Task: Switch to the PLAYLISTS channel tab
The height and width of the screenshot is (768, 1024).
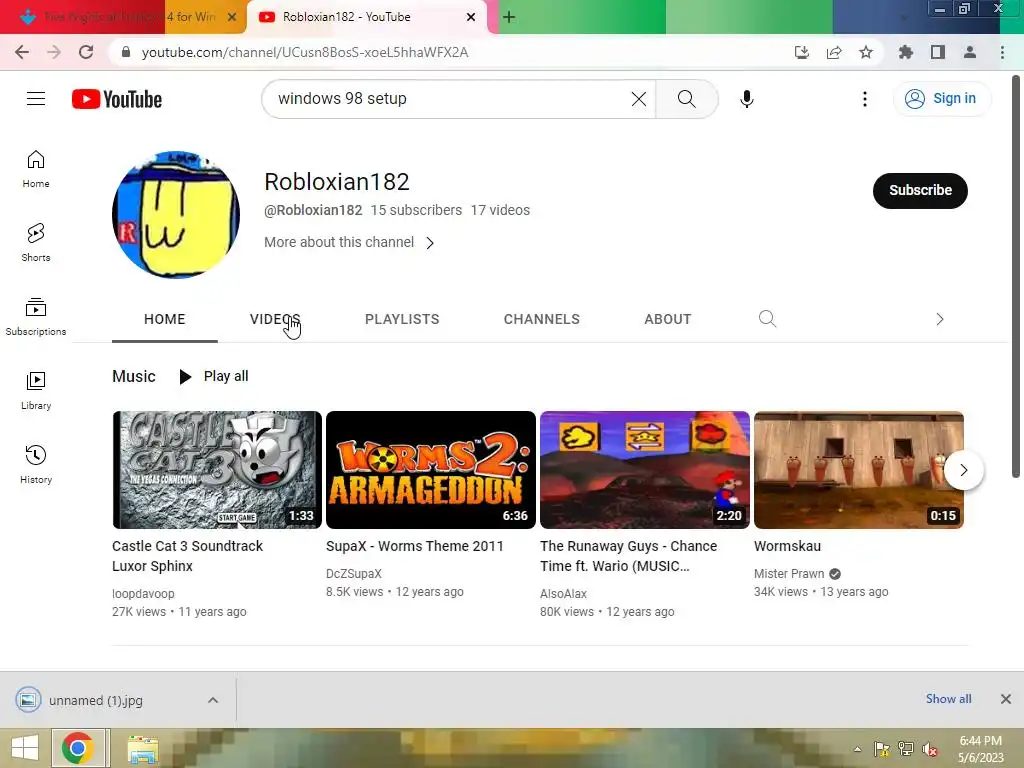Action: point(402,319)
